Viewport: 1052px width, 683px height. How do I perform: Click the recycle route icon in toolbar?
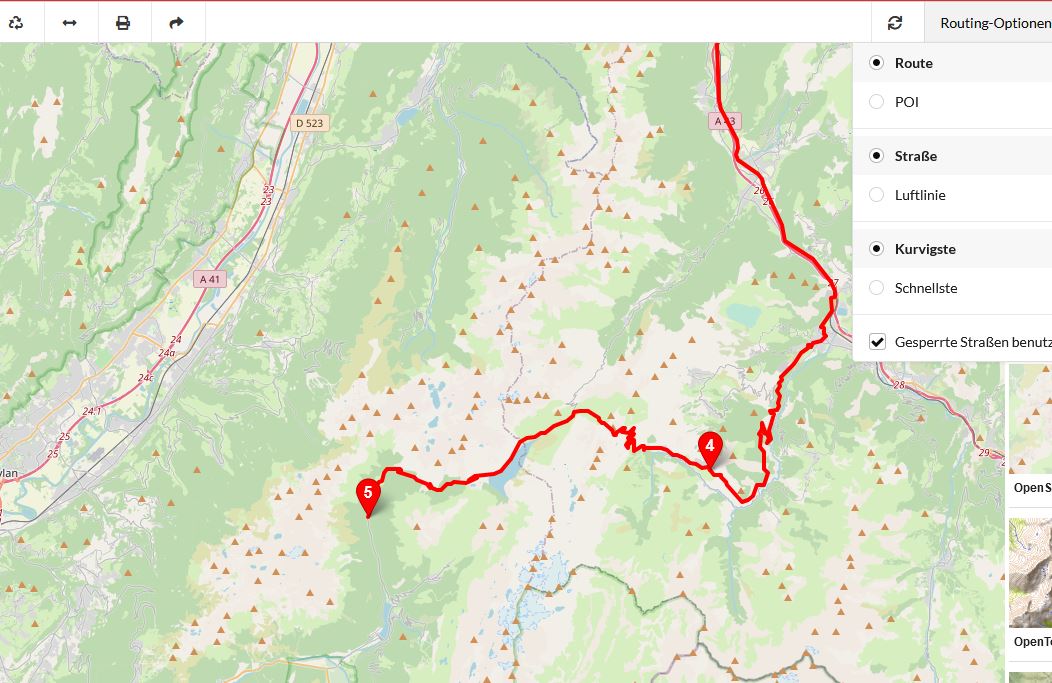coord(16,23)
